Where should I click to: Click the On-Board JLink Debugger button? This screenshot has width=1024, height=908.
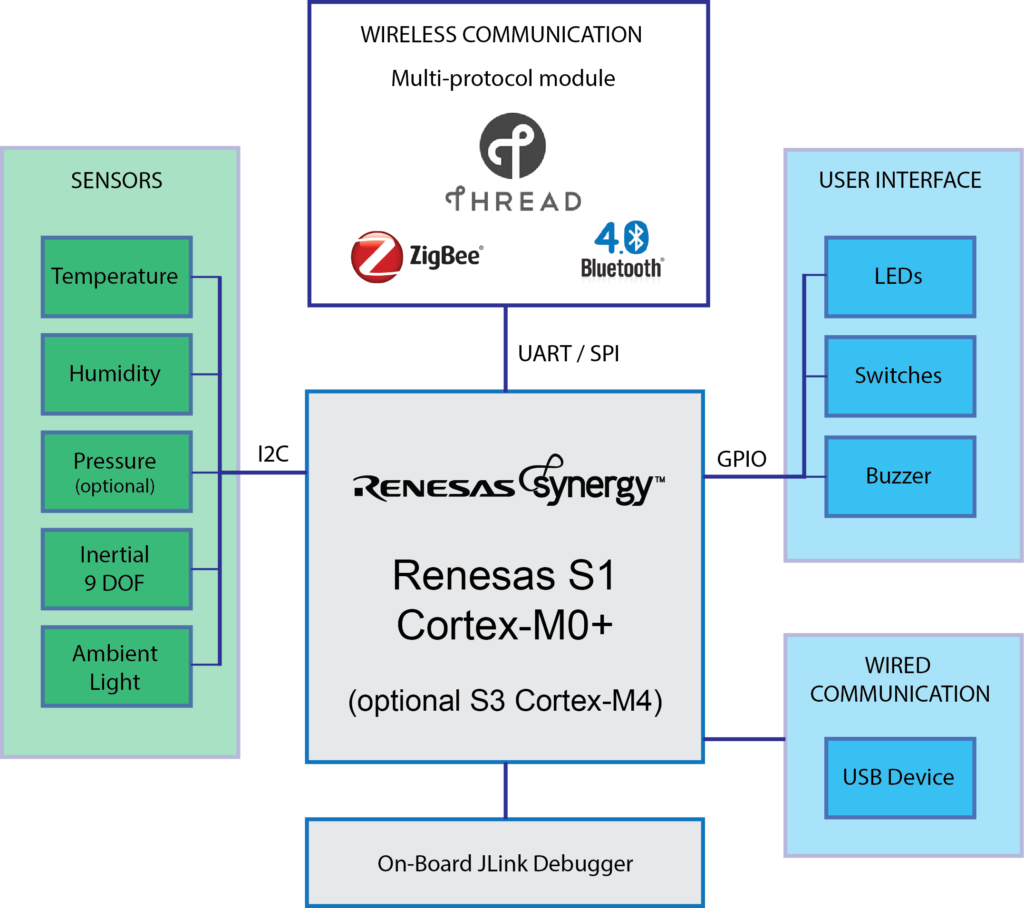(505, 861)
